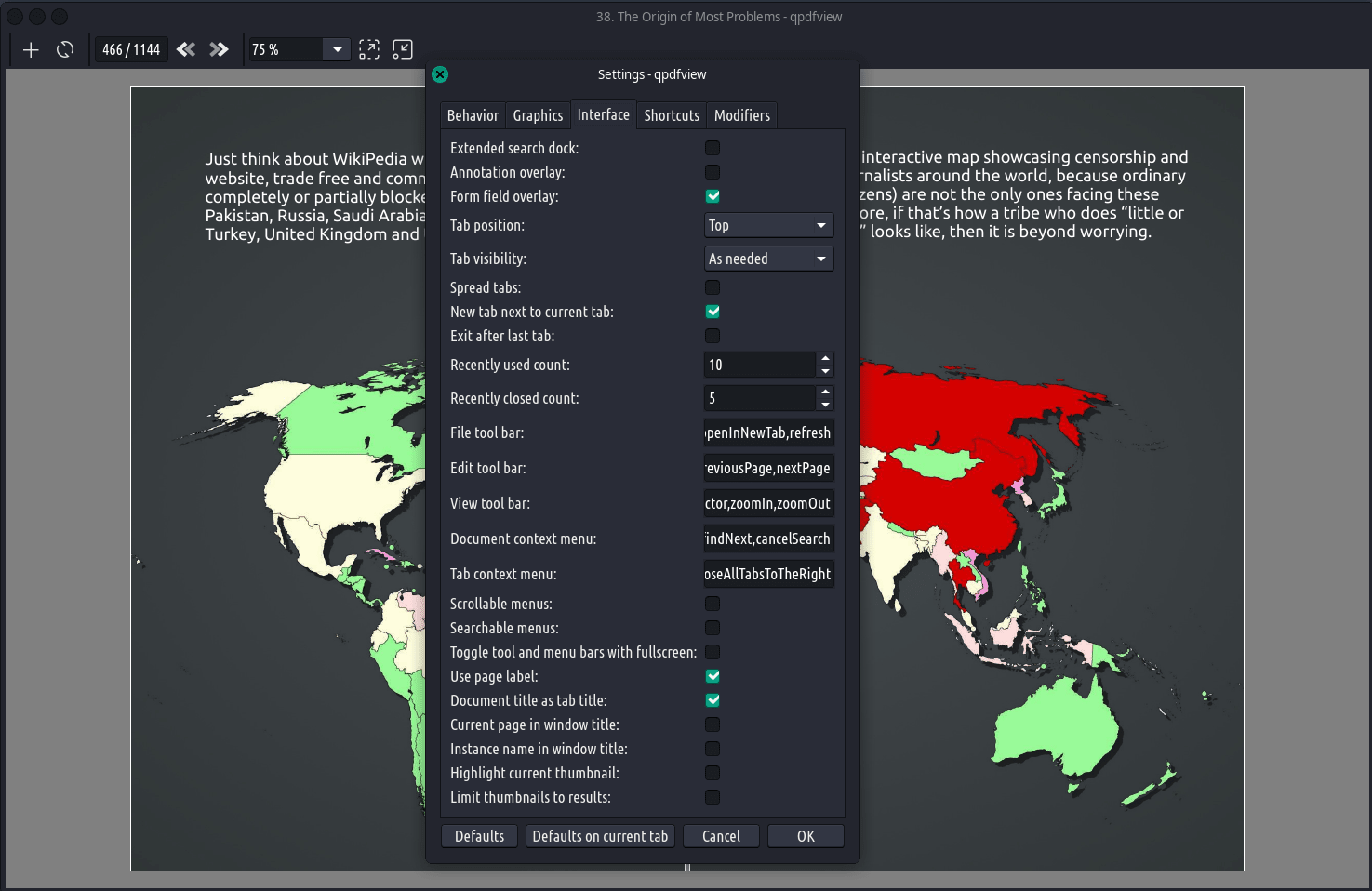This screenshot has height=891, width=1372.
Task: Click the Tab context menu text field
Action: coord(768,574)
